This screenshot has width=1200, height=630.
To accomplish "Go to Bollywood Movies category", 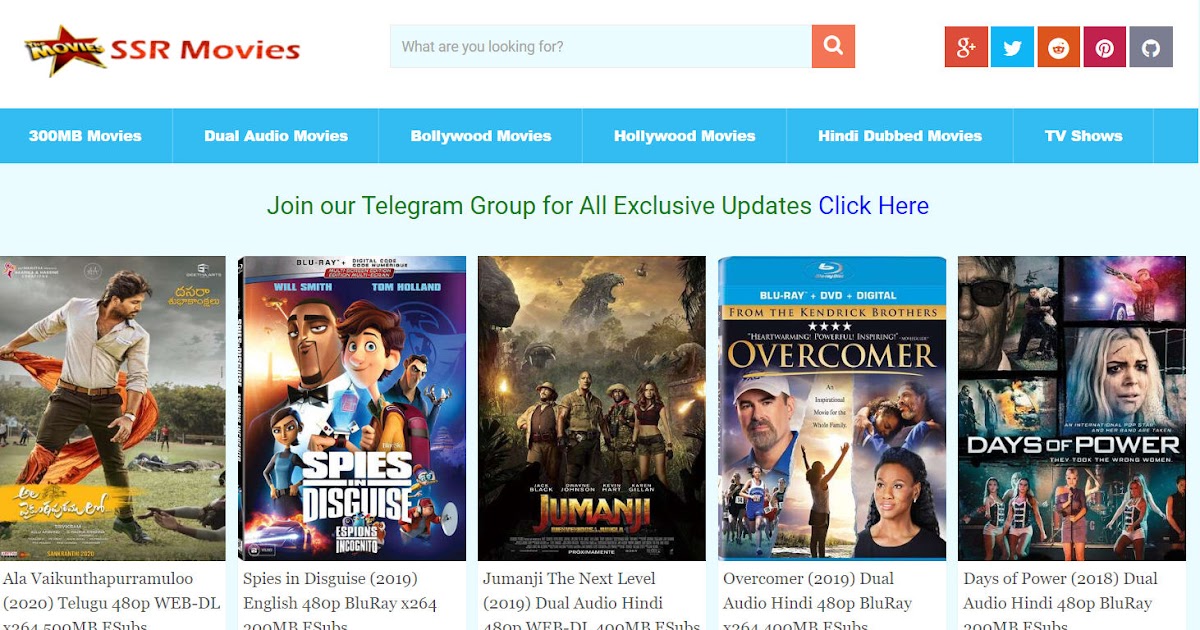I will (x=481, y=136).
